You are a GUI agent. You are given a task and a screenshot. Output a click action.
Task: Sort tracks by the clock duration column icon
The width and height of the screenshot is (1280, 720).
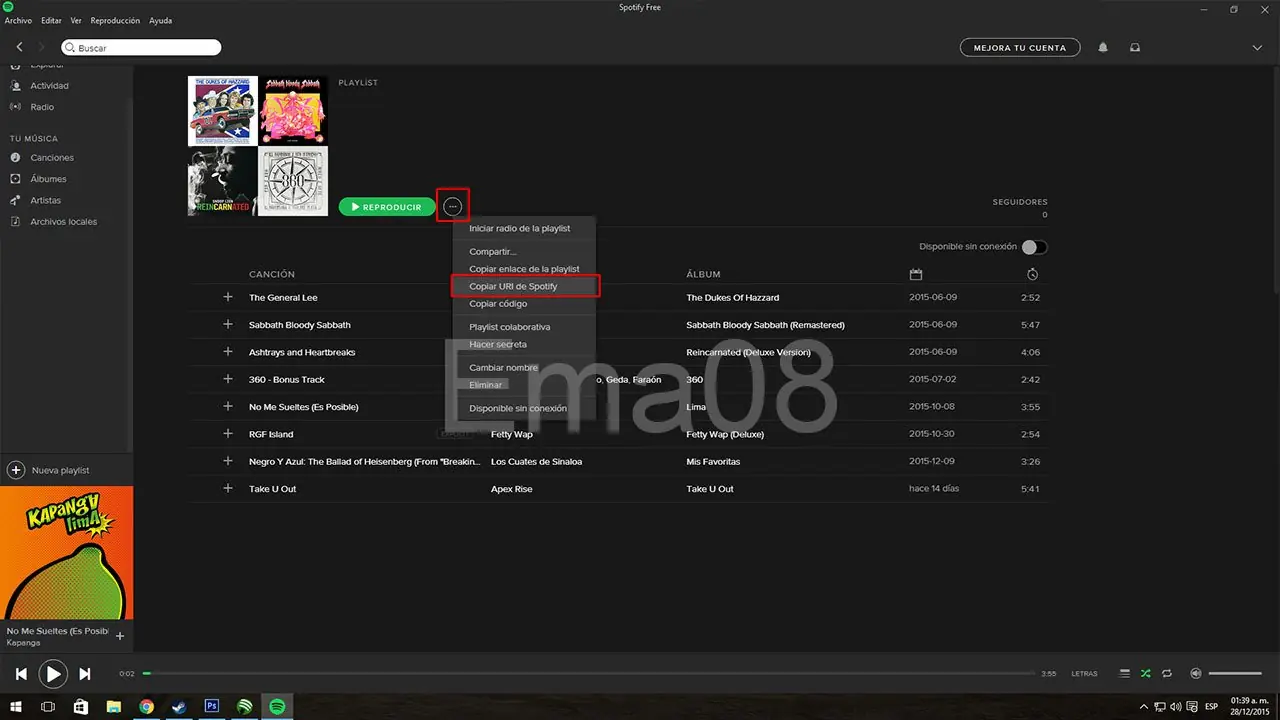coord(1033,274)
